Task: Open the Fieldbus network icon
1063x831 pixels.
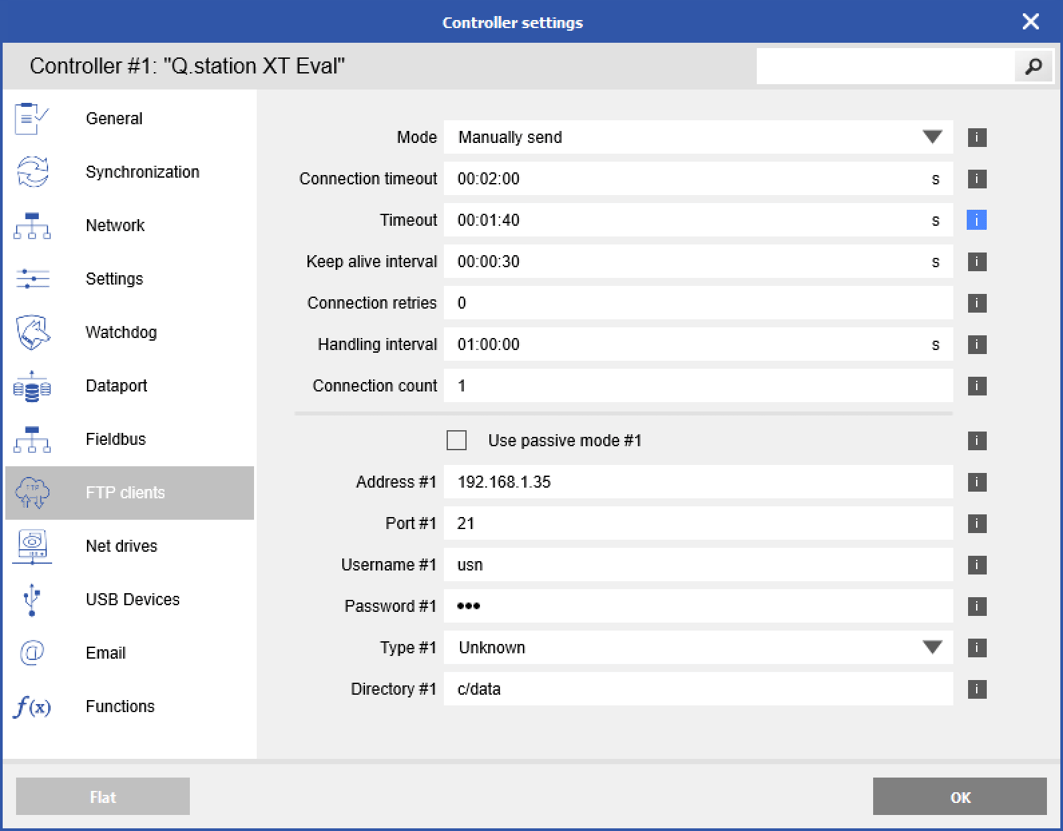Action: 32,439
